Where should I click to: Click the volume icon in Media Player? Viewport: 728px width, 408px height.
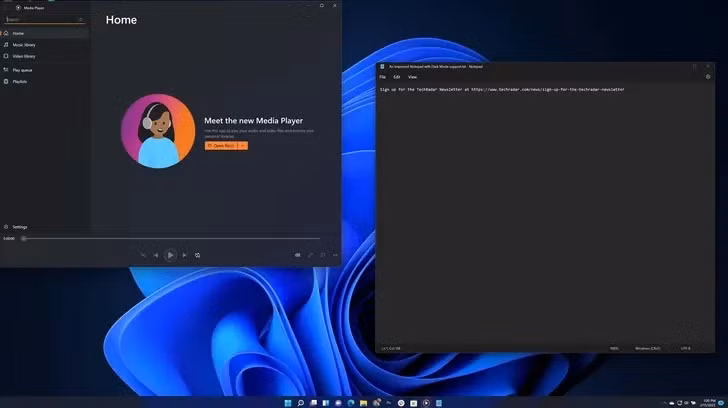pyautogui.click(x=298, y=255)
